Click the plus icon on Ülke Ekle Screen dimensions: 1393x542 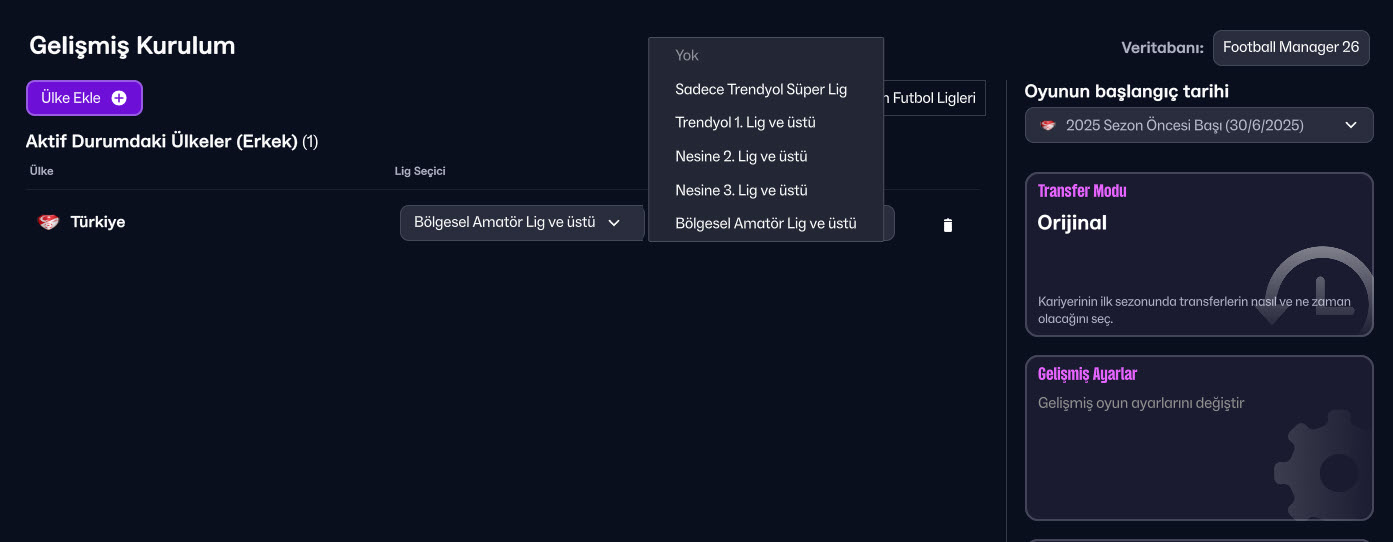coord(119,98)
